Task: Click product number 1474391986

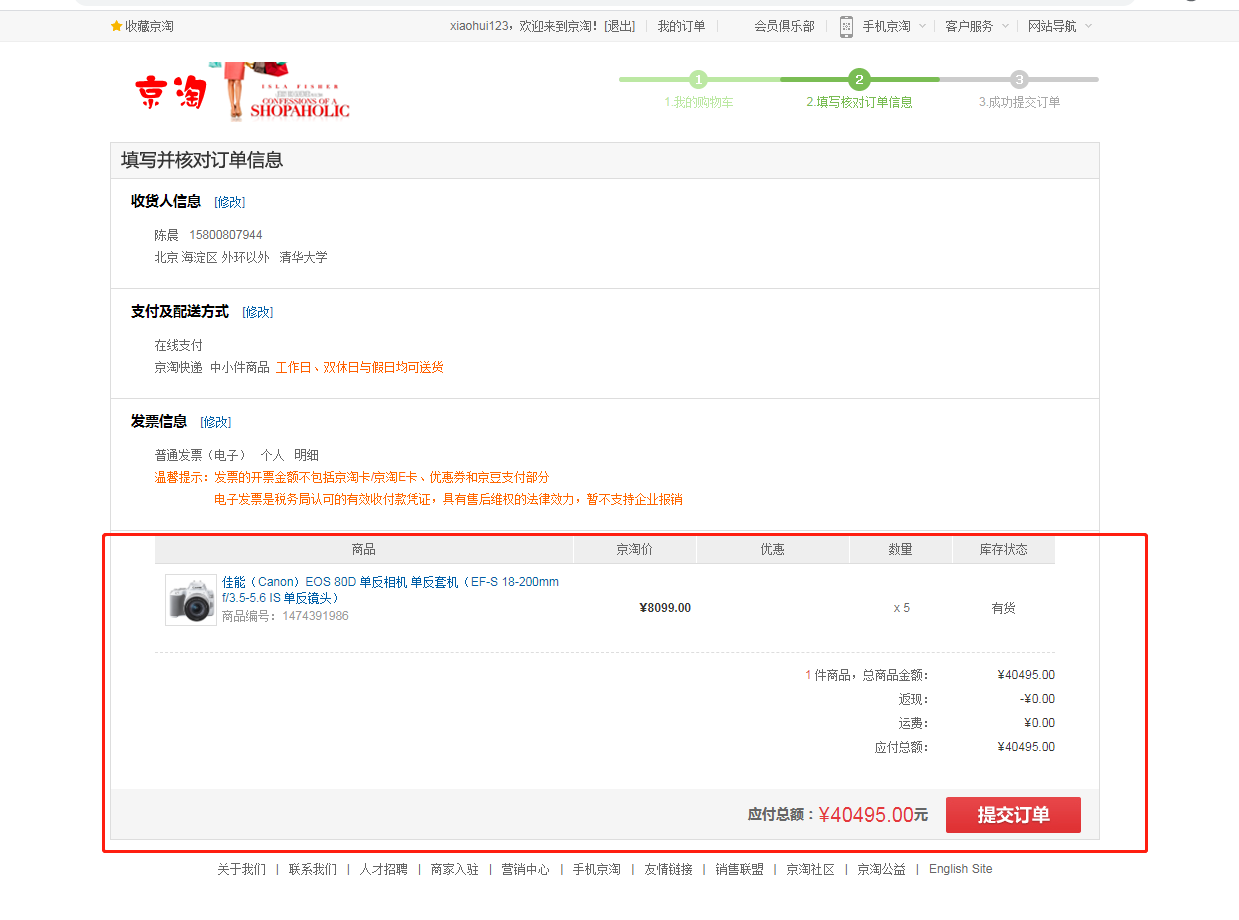Action: pos(315,616)
